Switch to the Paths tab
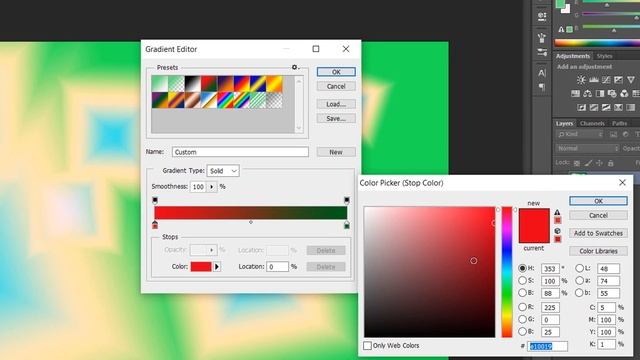The height and width of the screenshot is (360, 640). click(619, 123)
